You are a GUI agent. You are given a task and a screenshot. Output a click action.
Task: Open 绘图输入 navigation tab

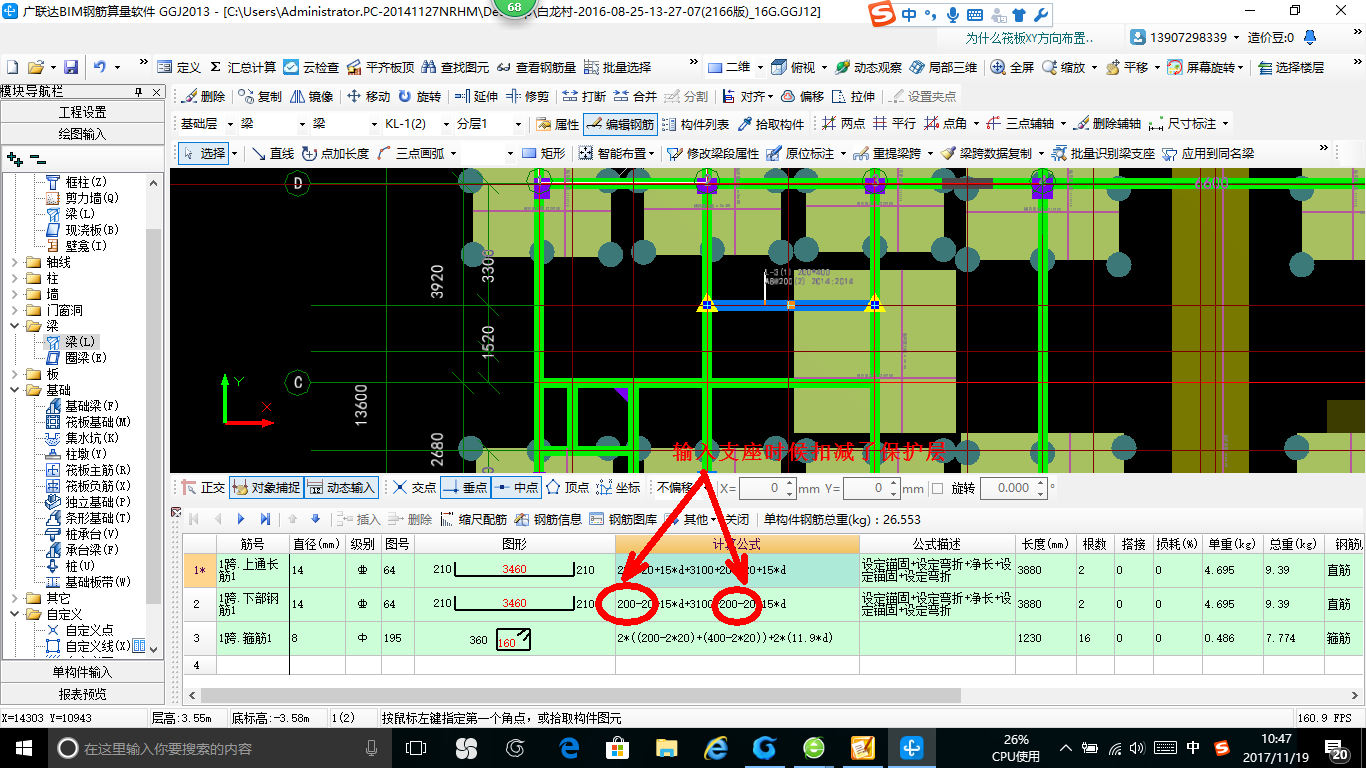coord(82,133)
